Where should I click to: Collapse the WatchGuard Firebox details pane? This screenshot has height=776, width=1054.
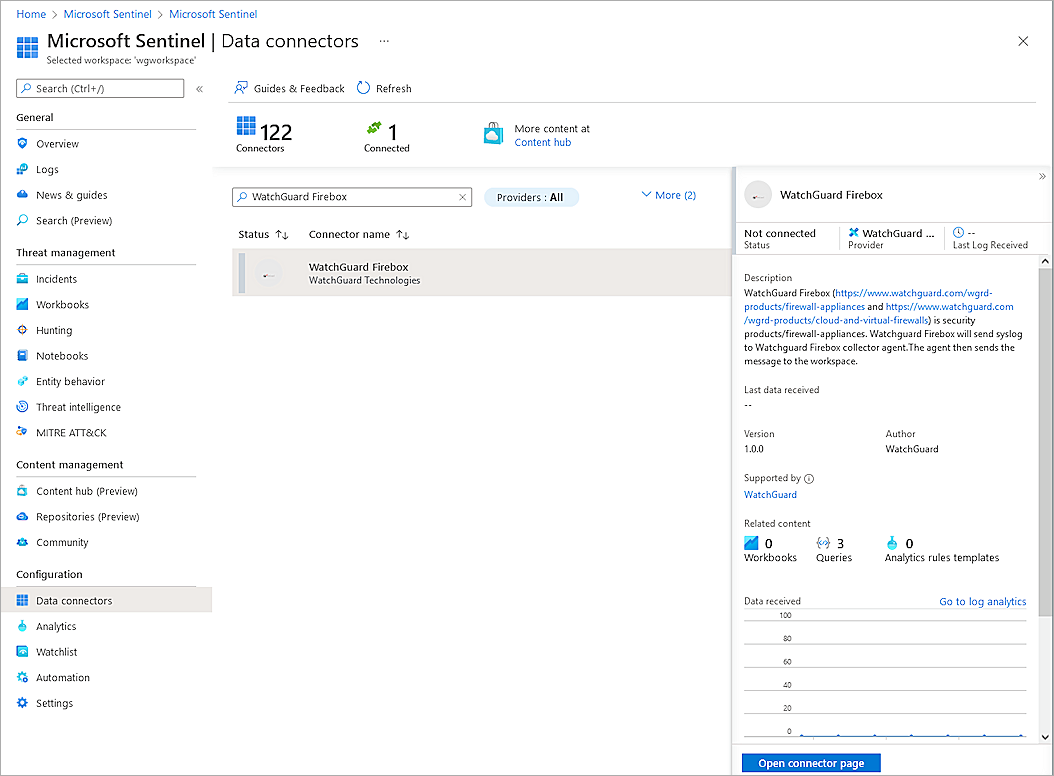(x=1042, y=175)
